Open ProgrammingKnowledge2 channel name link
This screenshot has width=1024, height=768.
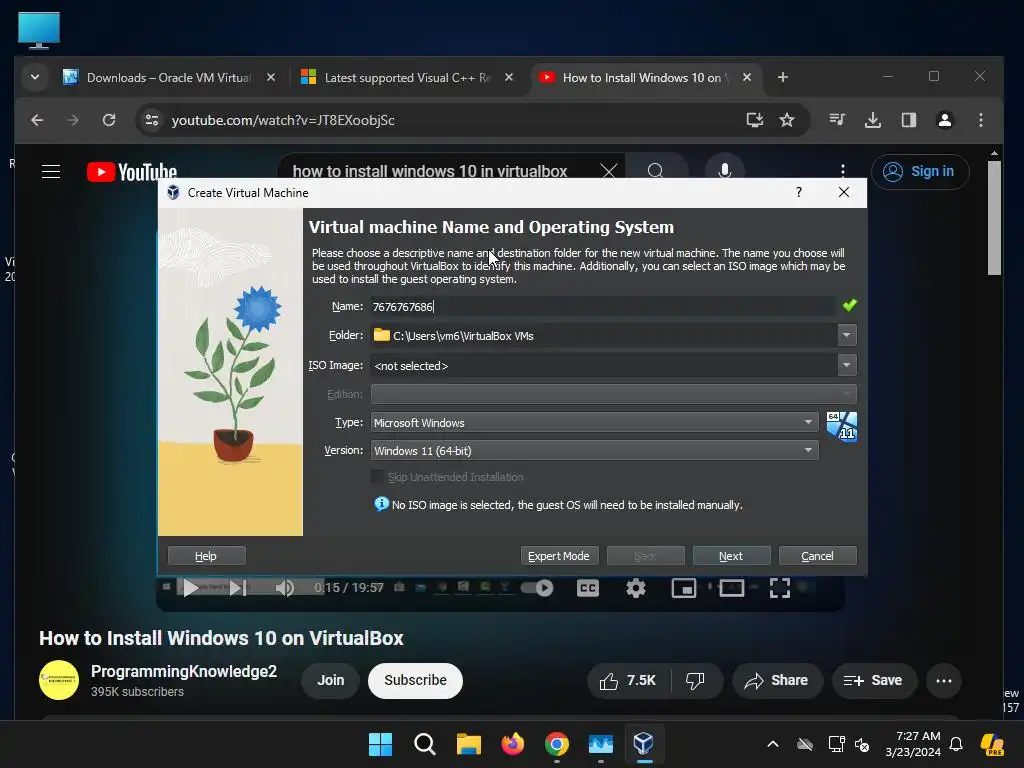[x=184, y=671]
